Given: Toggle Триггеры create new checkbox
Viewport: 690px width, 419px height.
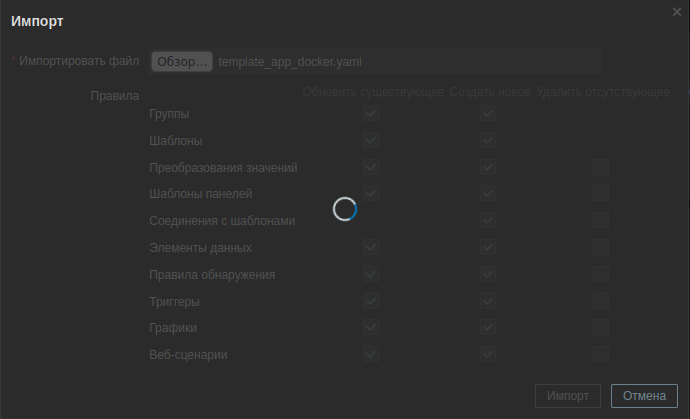Looking at the screenshot, I should [488, 301].
